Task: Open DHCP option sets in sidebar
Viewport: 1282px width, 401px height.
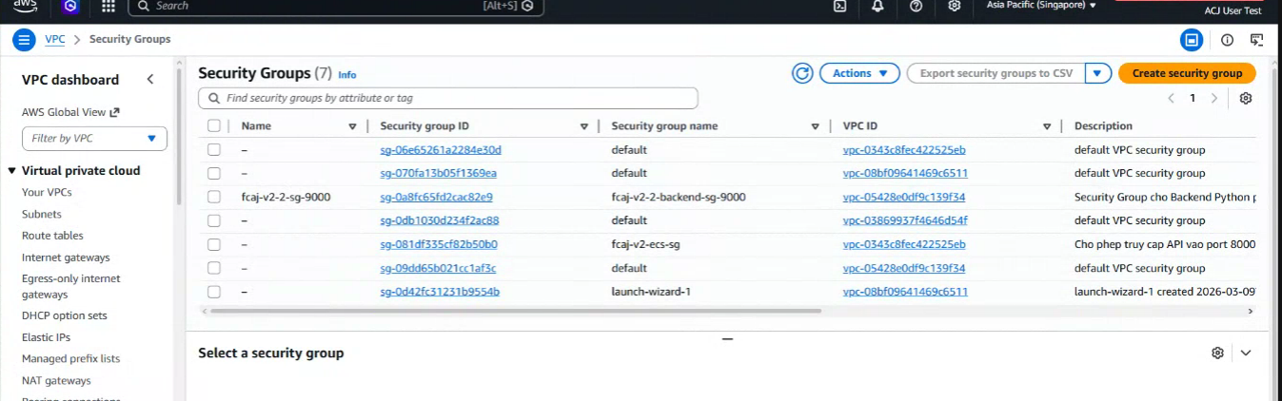Action: [x=64, y=315]
